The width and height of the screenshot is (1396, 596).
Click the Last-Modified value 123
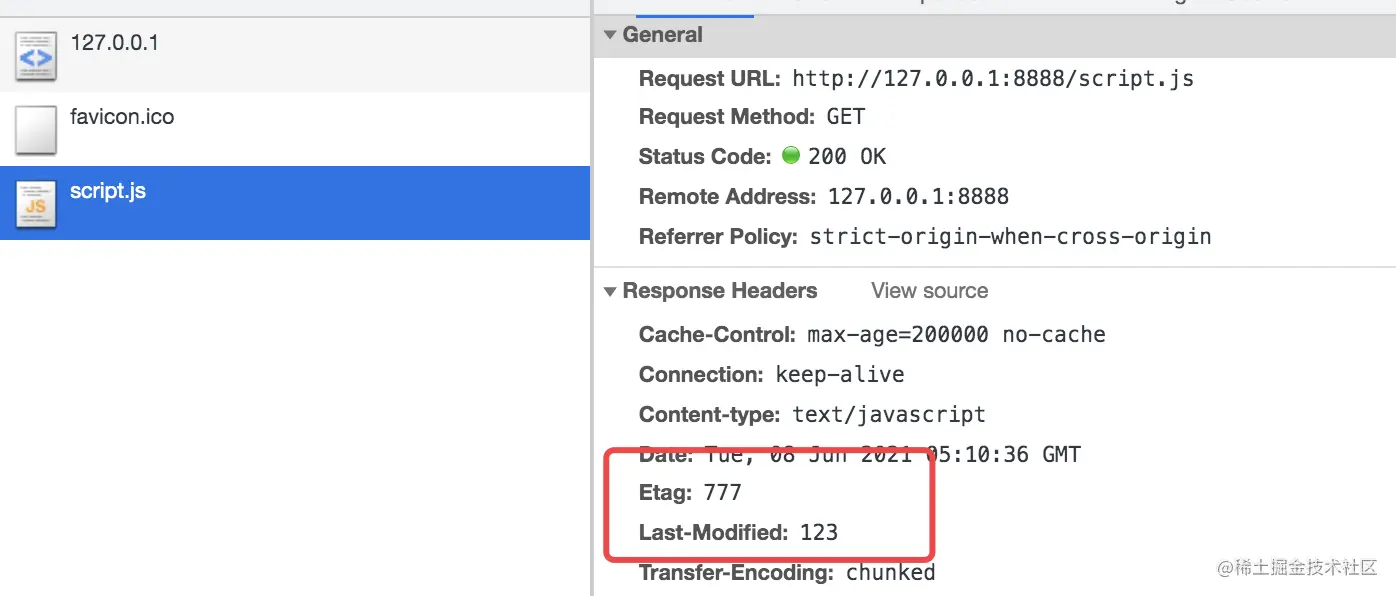coord(819,532)
